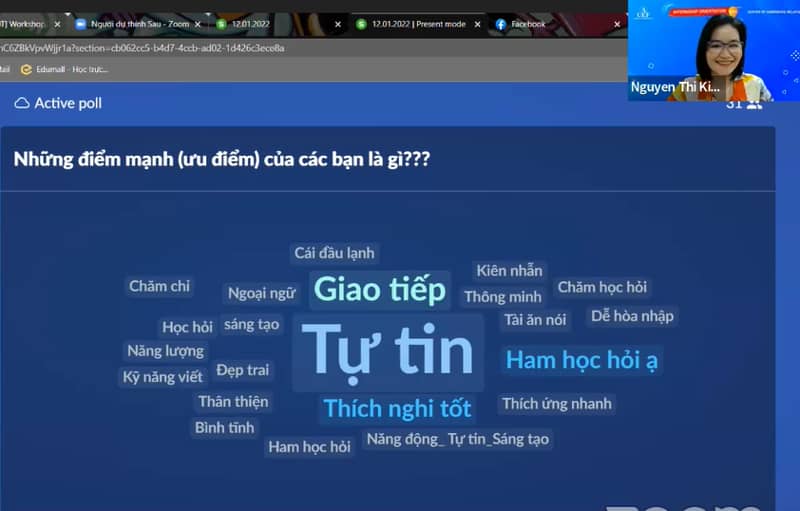
Task: Open the first 12.01.2022 tab
Action: point(255,24)
